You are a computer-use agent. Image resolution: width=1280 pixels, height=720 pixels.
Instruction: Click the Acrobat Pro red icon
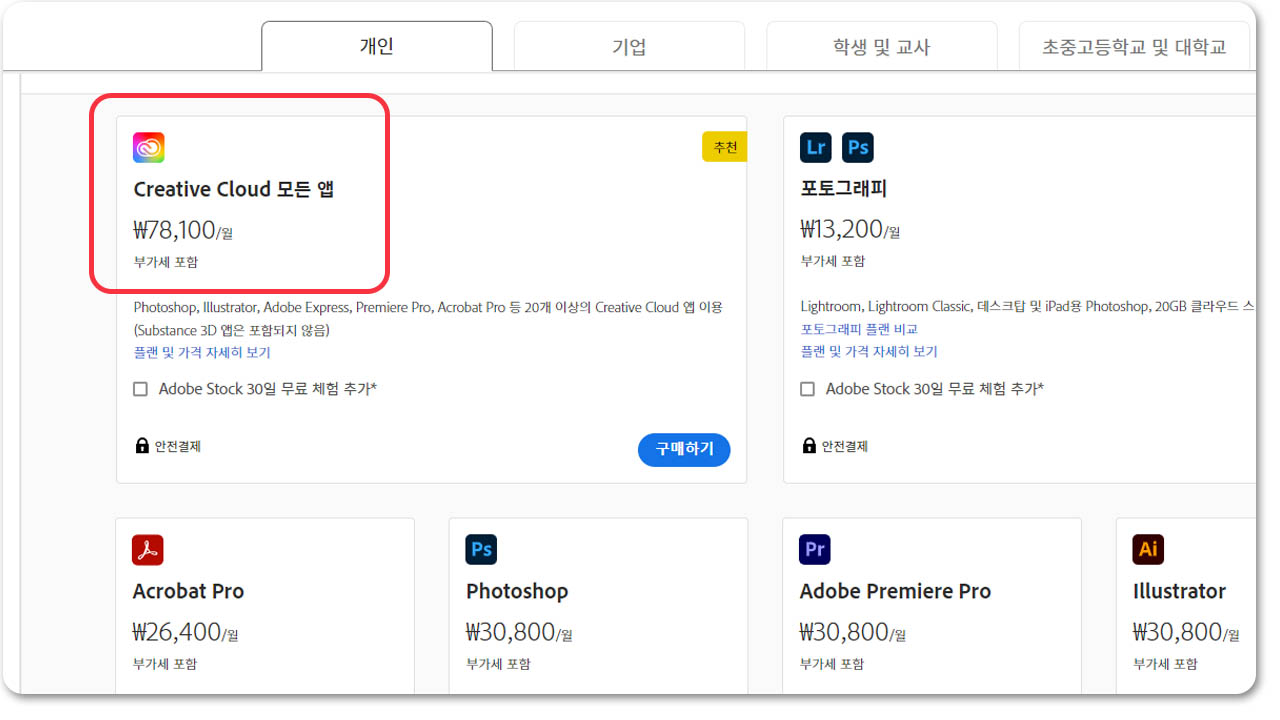(x=148, y=549)
